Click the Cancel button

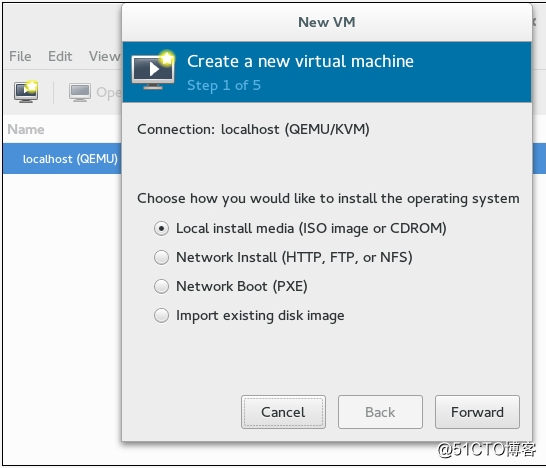pos(283,412)
